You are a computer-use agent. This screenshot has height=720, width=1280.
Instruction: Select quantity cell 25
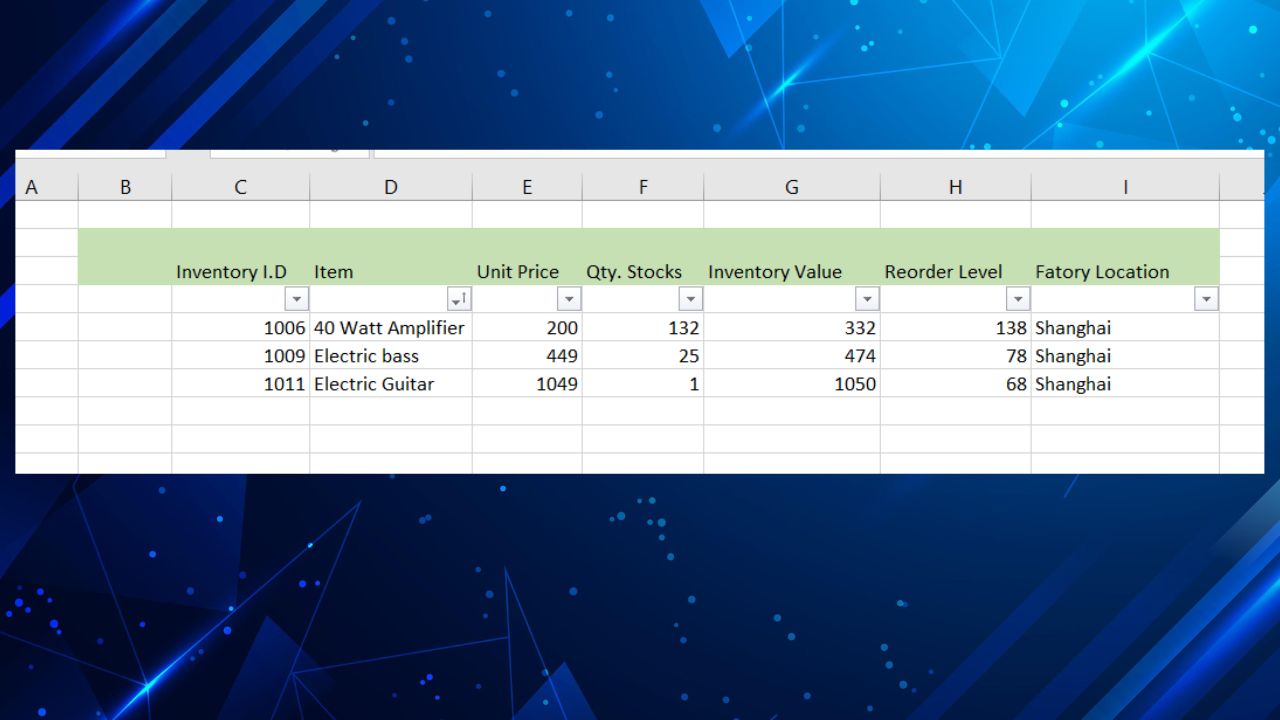click(643, 355)
